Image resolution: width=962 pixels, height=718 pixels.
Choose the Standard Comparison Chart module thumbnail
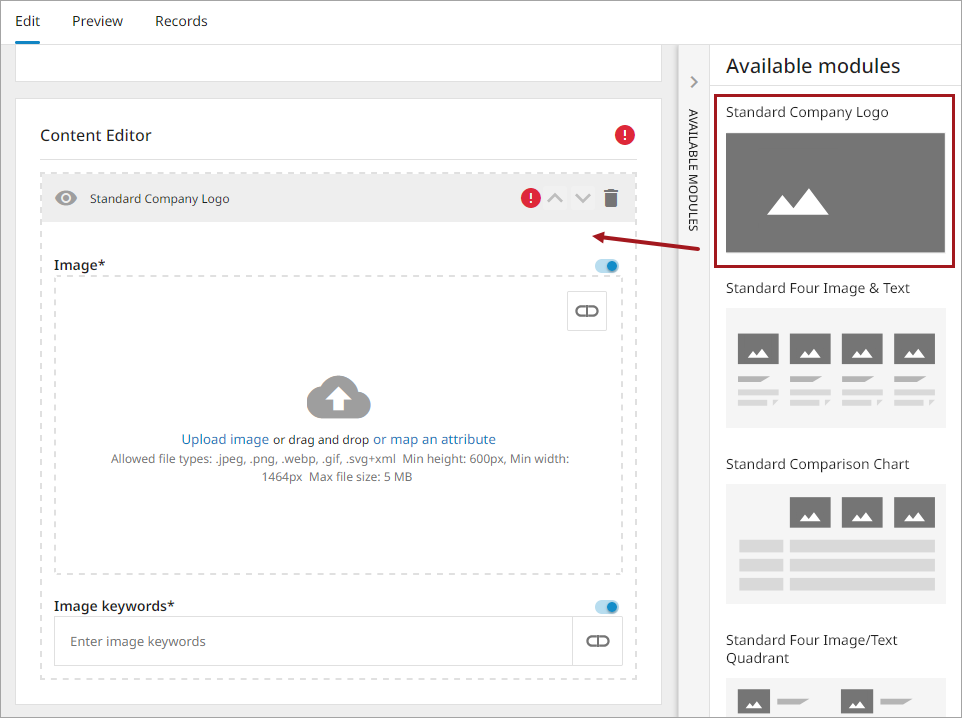[x=835, y=543]
